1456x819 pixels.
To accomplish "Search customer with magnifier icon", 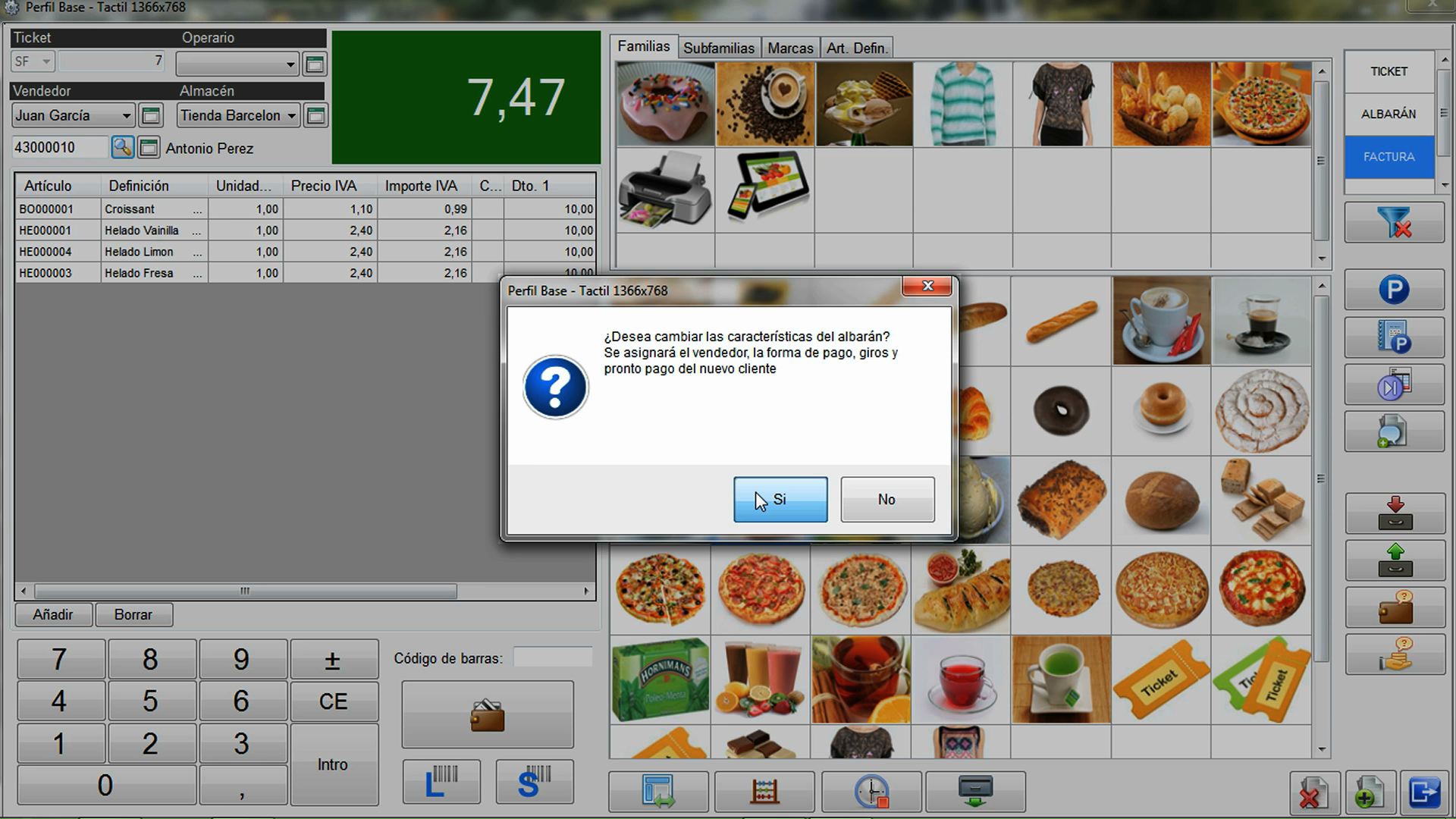I will 122,147.
